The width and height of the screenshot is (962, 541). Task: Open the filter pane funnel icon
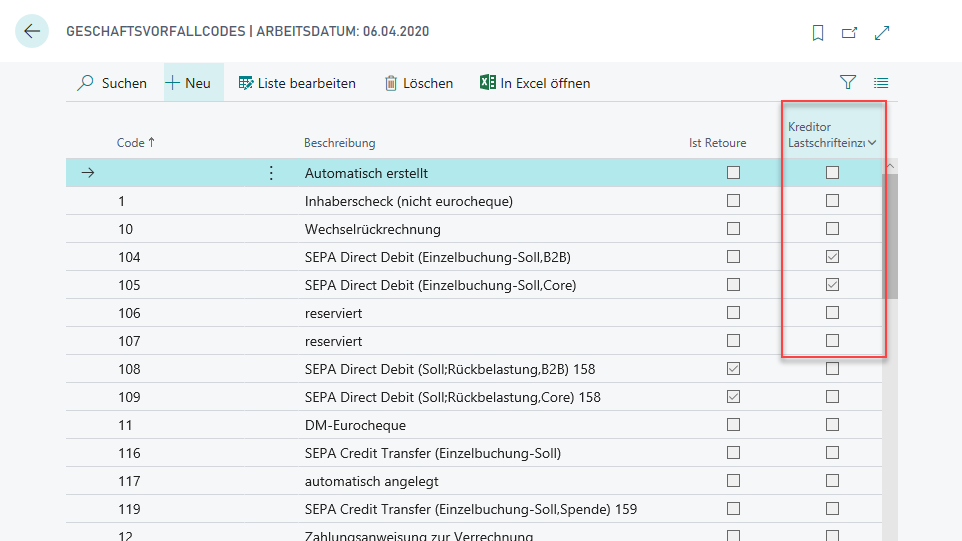(x=848, y=82)
